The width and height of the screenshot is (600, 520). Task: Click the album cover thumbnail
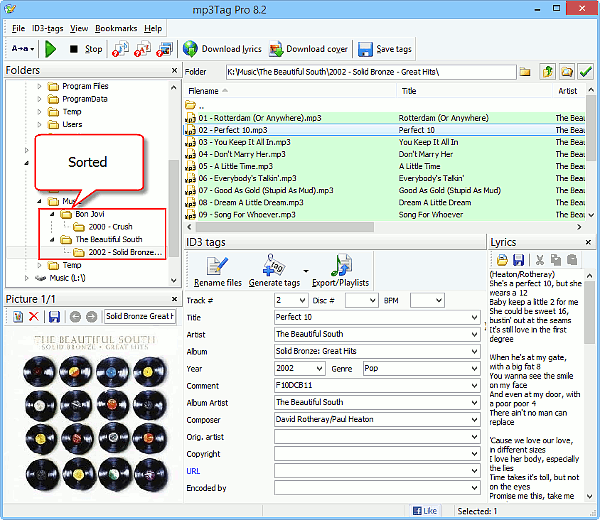pyautogui.click(x=94, y=413)
